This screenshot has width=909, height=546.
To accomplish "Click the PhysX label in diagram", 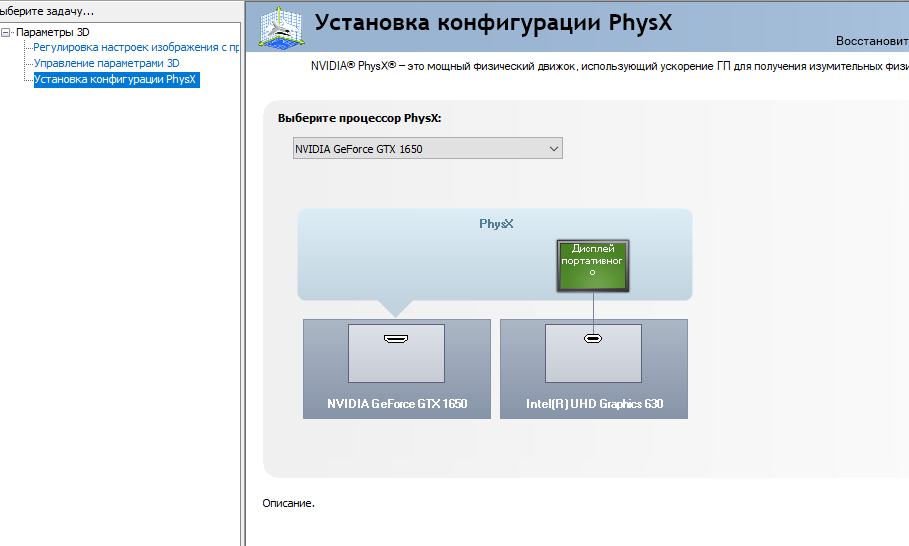I will coord(496,224).
